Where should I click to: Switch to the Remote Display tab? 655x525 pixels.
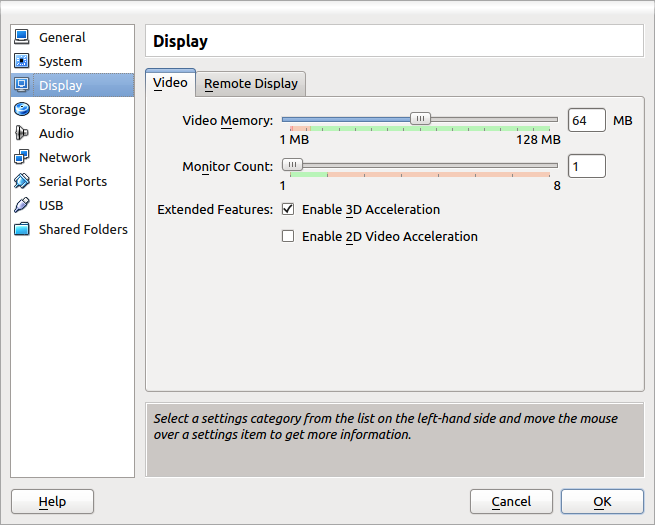(x=251, y=84)
